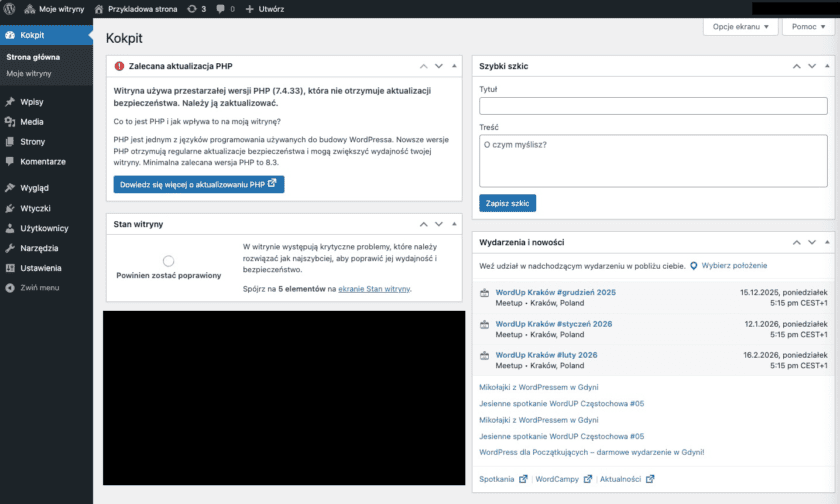Click Dowiedz się więcej o aktualizowaniu PHP
The image size is (840, 504).
[199, 184]
